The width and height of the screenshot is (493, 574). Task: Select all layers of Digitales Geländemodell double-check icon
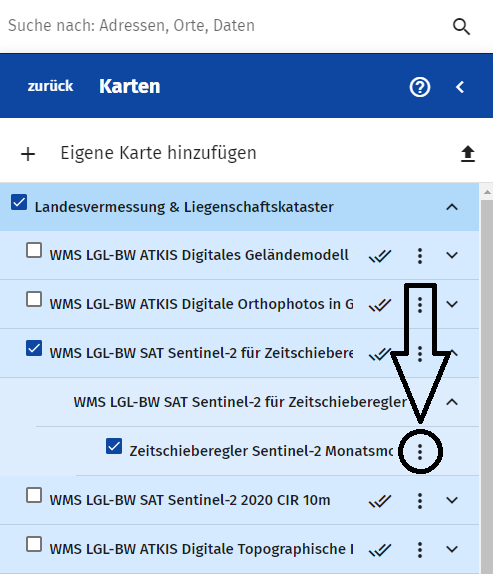380,256
